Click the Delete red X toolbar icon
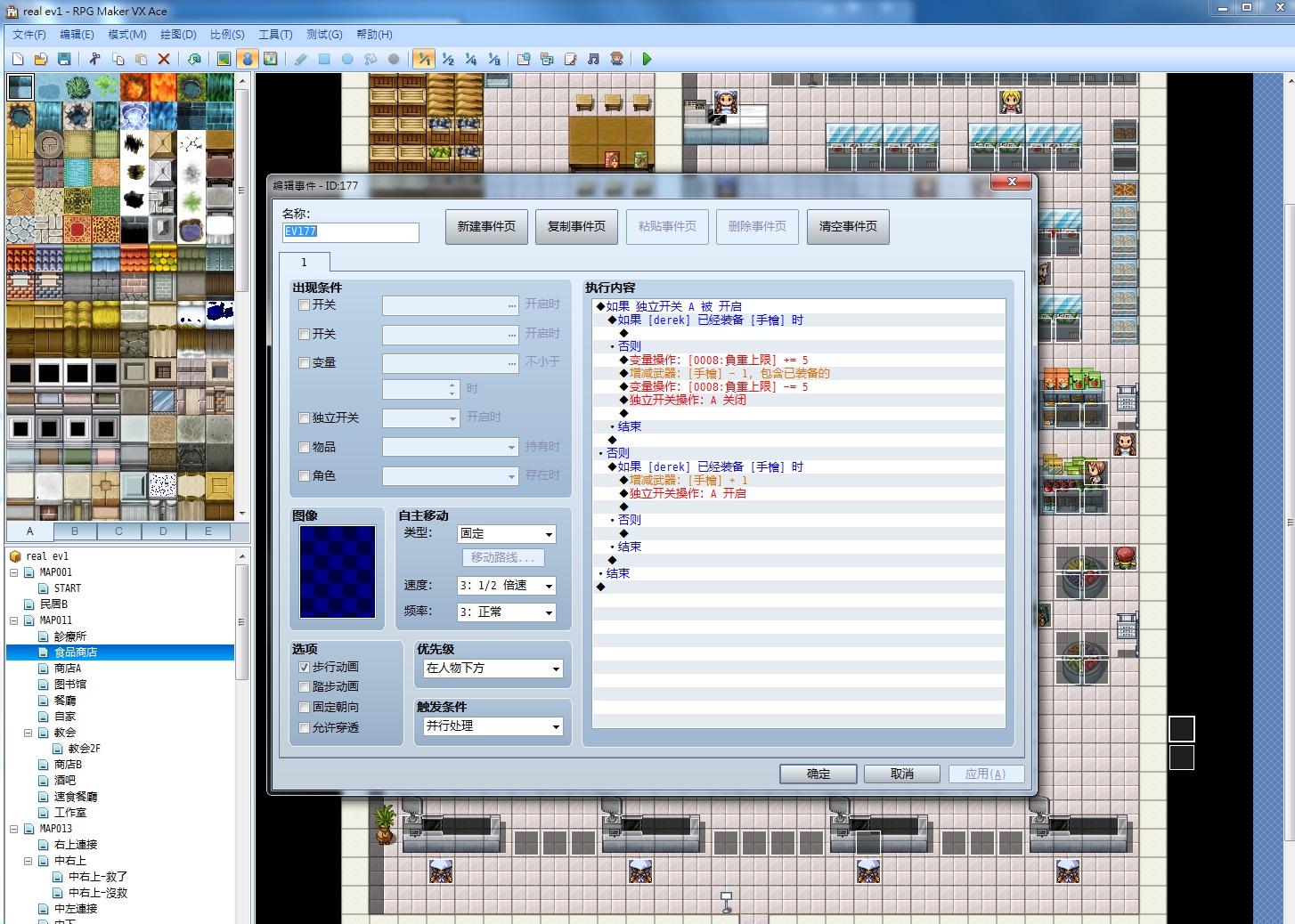Viewport: 1295px width, 924px height. pos(164,59)
